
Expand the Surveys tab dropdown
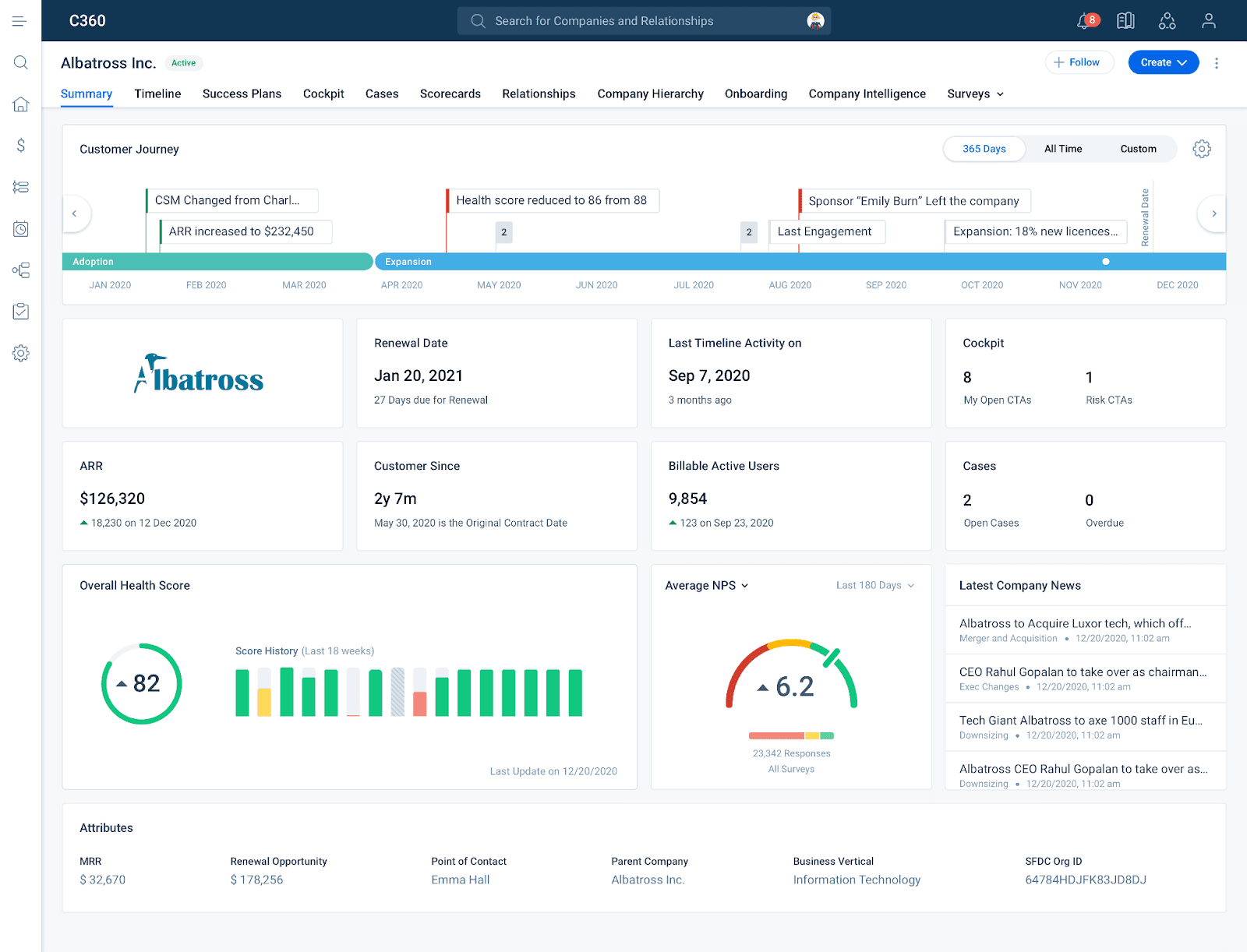[974, 93]
